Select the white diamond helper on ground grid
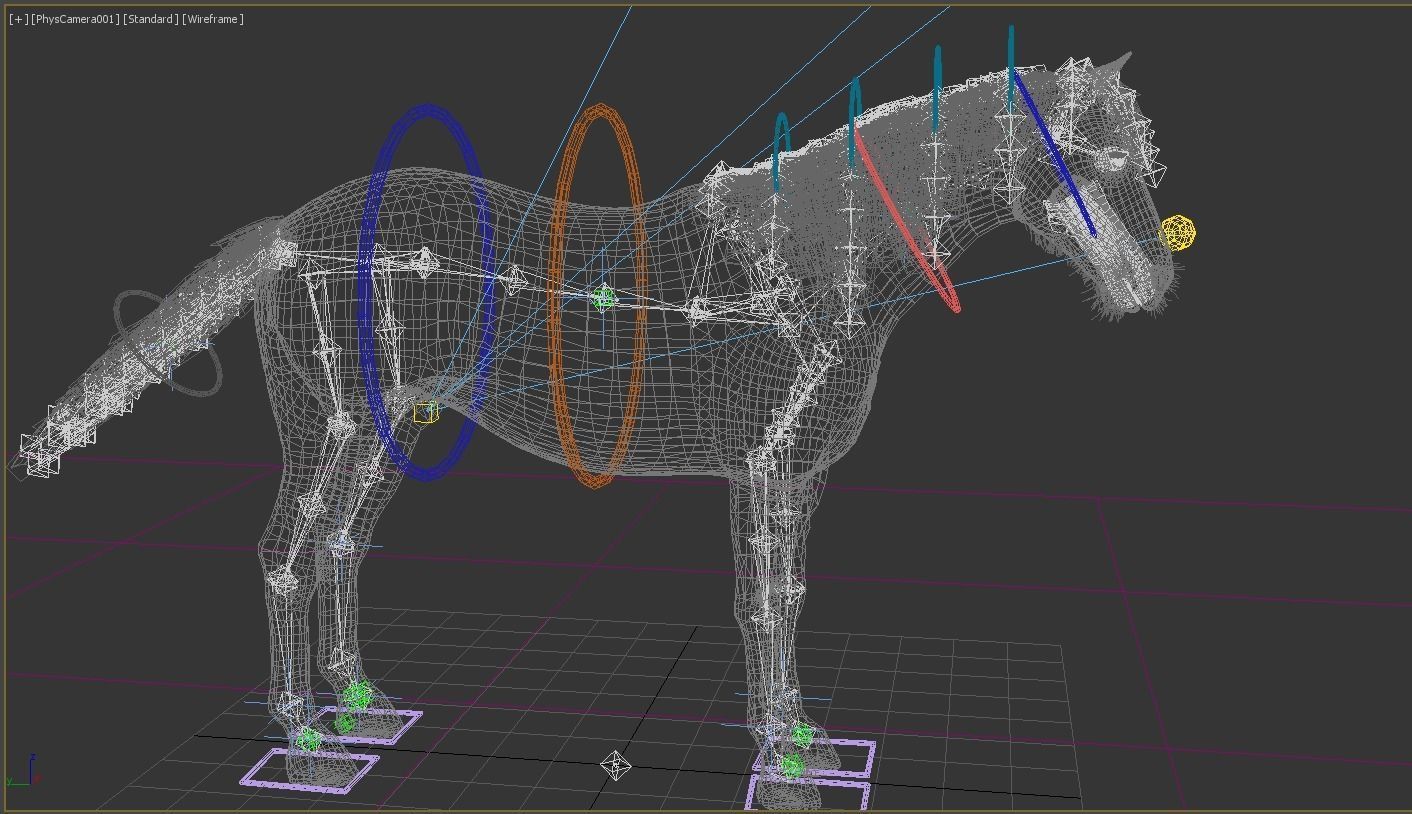The width and height of the screenshot is (1412, 814). (x=616, y=766)
